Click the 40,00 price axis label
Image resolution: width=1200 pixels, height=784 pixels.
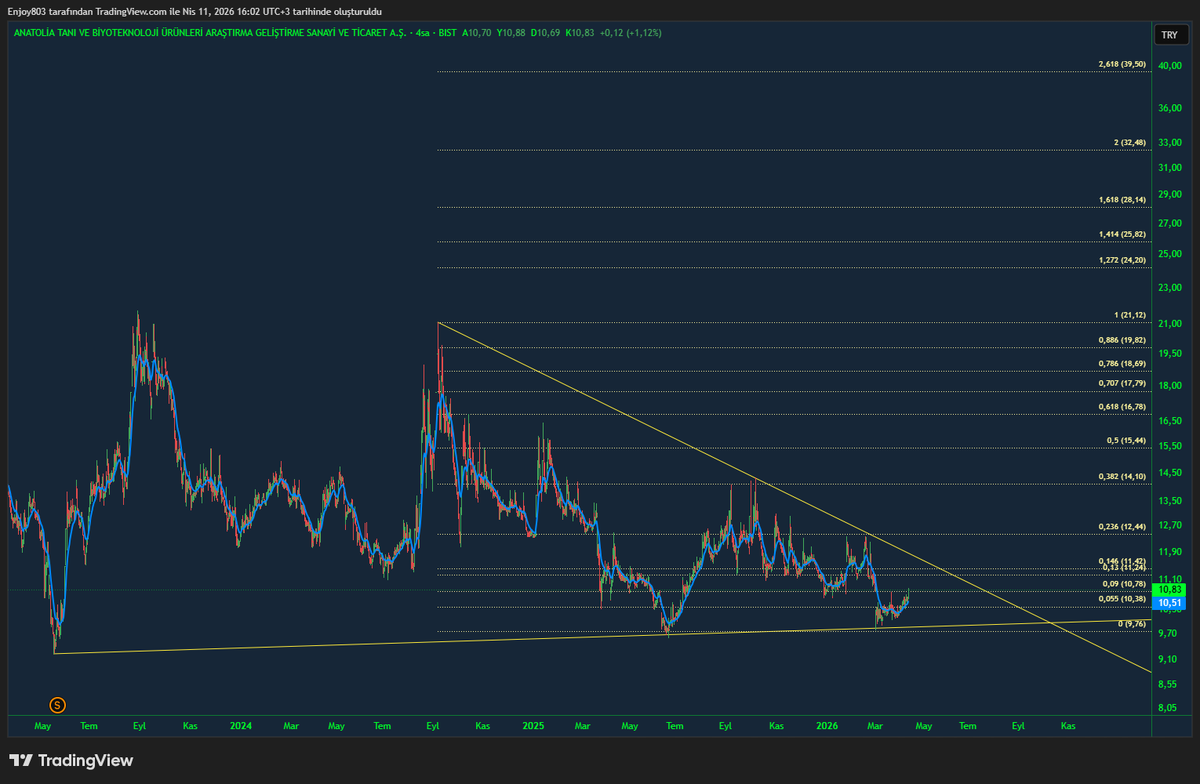tap(1169, 65)
